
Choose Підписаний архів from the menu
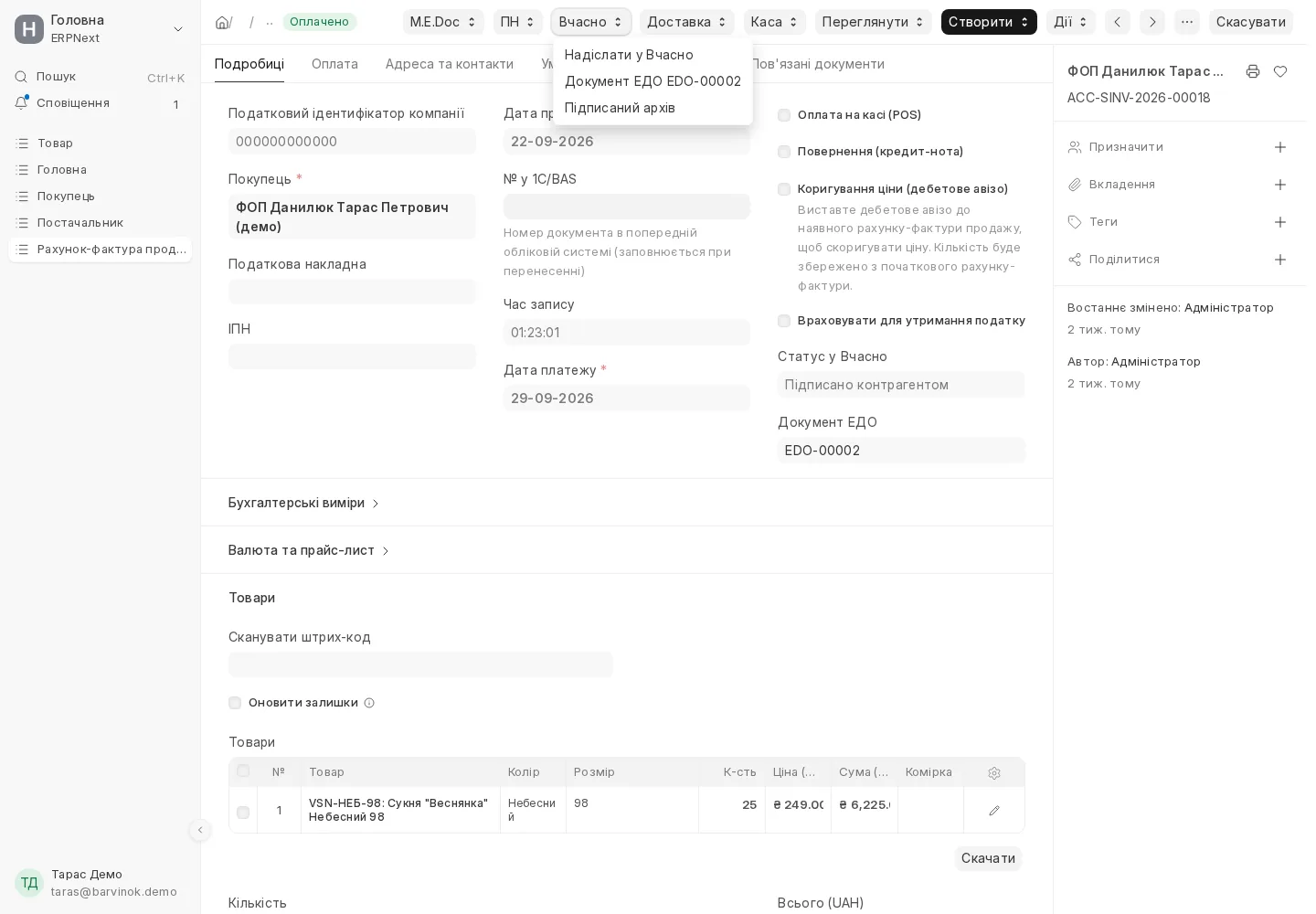[653, 108]
